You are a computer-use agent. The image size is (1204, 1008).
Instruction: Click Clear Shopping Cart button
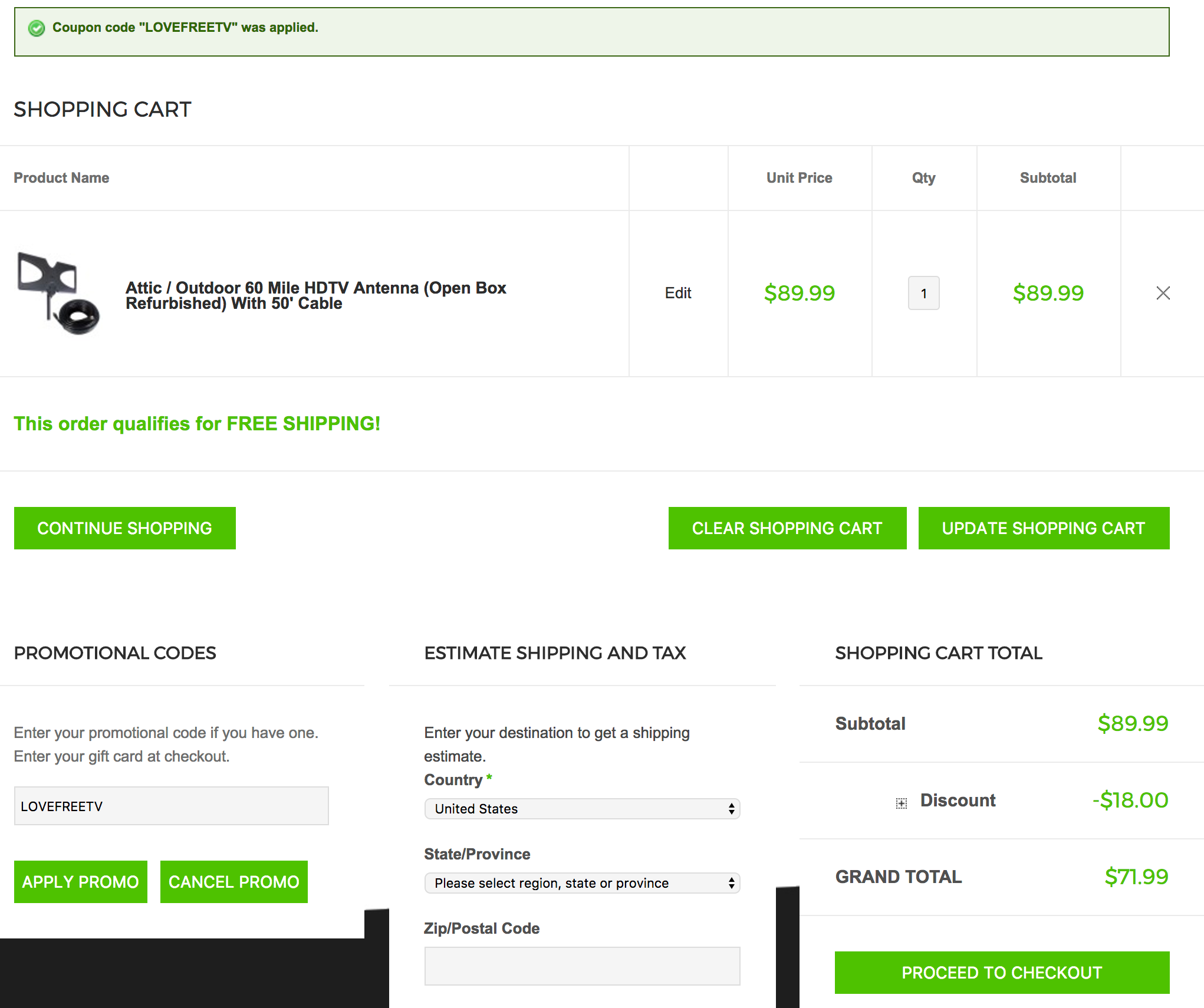(787, 528)
